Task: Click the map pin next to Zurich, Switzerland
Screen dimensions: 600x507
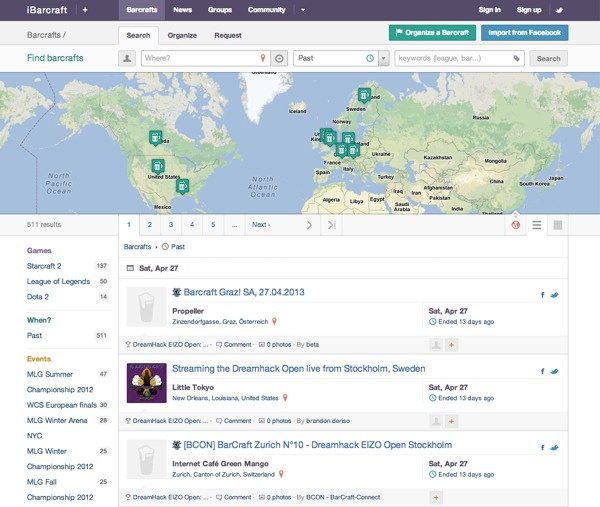Action: 281,474
